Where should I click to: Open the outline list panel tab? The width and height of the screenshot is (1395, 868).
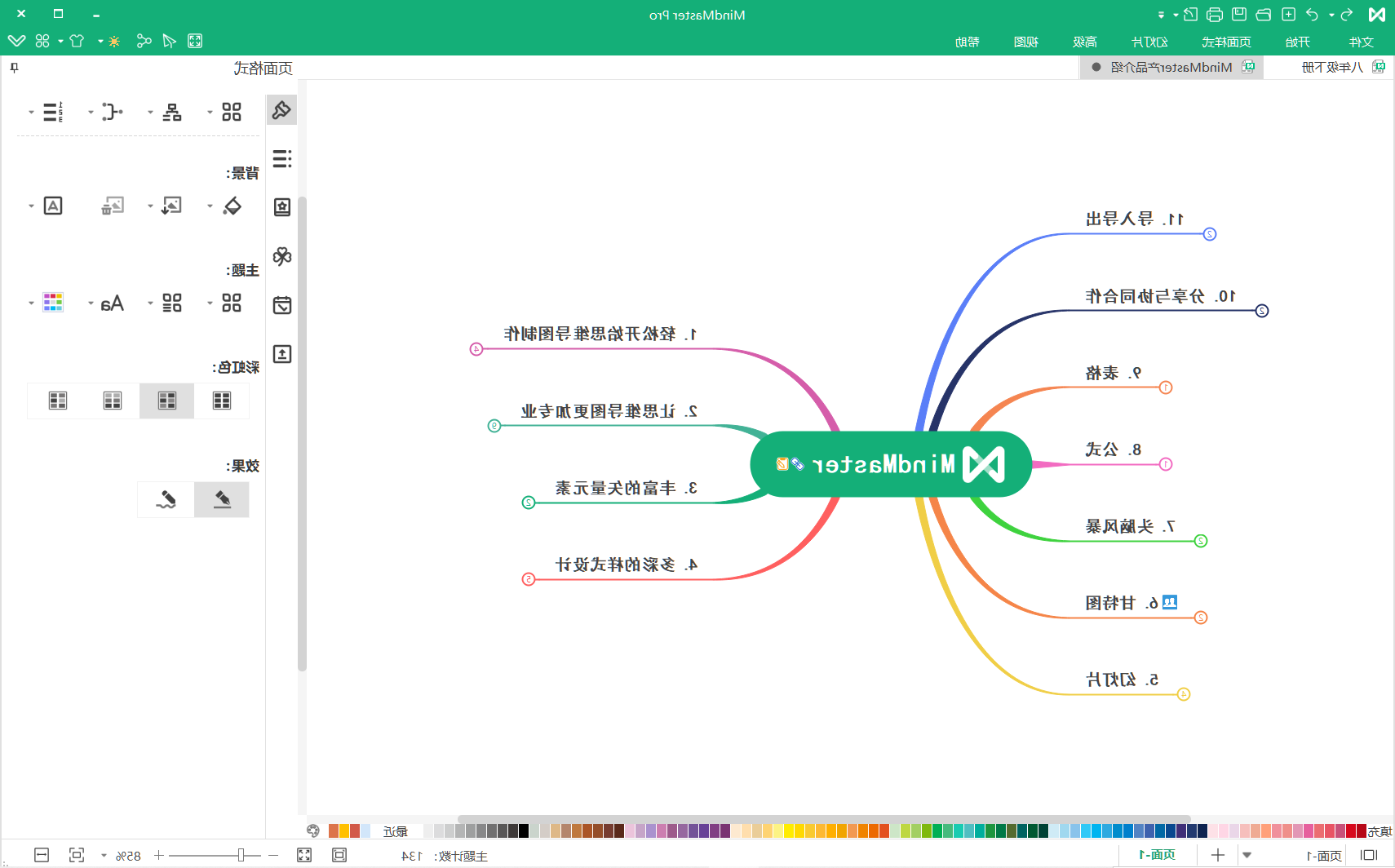pos(282,158)
